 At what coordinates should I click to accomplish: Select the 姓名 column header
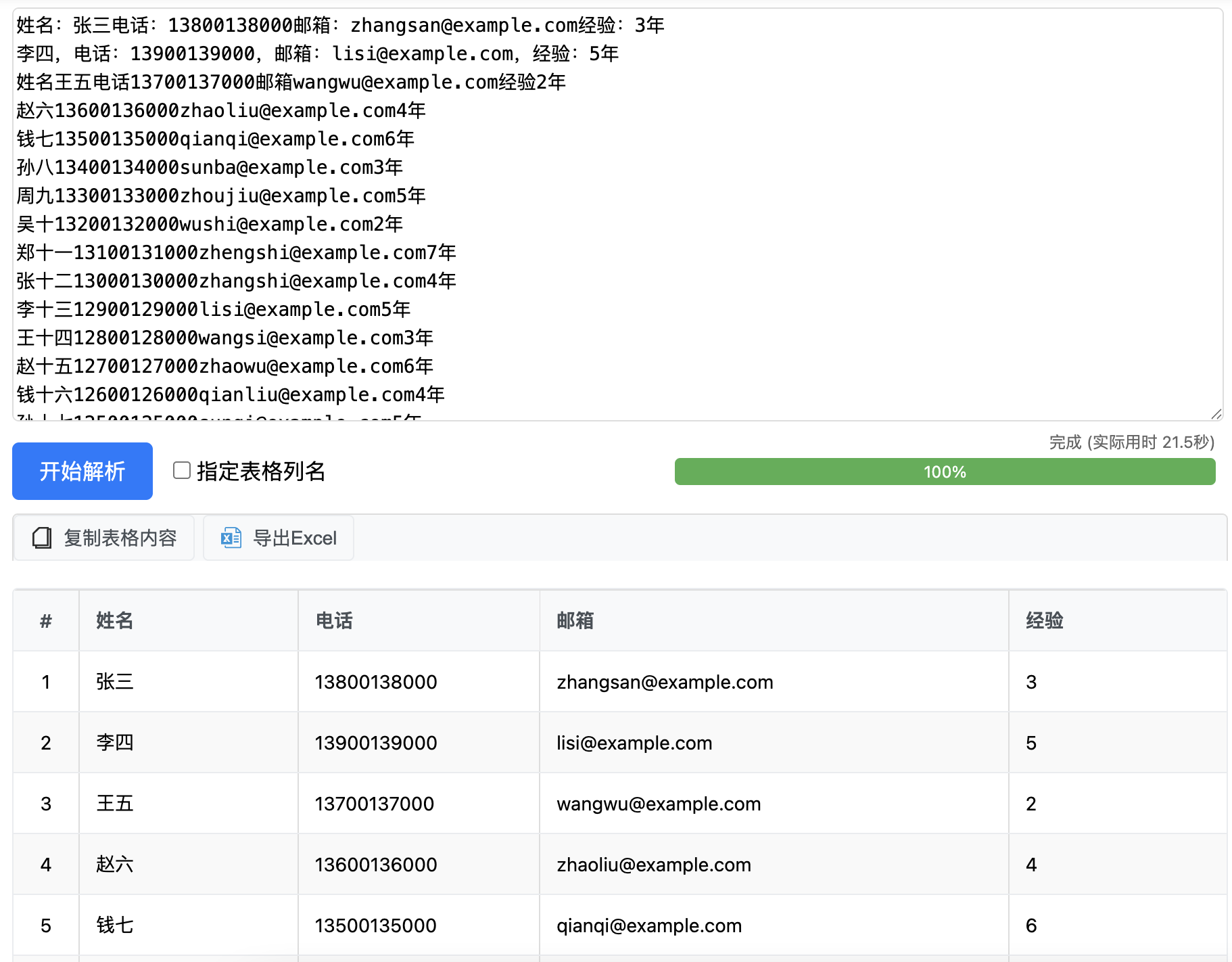click(115, 620)
